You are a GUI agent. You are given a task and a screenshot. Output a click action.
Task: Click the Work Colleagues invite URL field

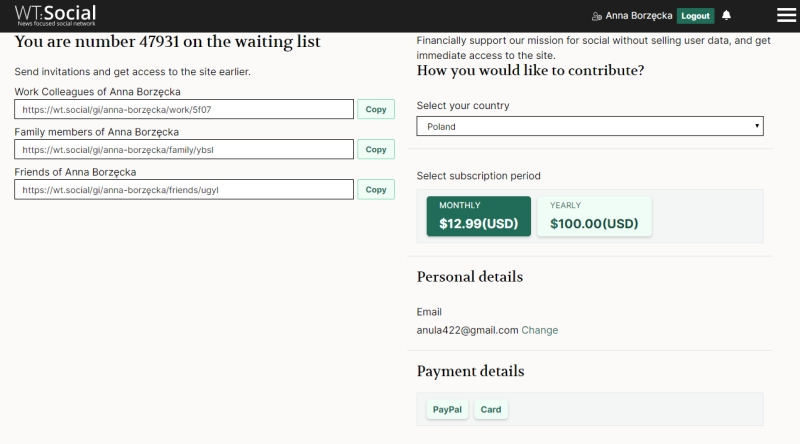(x=184, y=109)
